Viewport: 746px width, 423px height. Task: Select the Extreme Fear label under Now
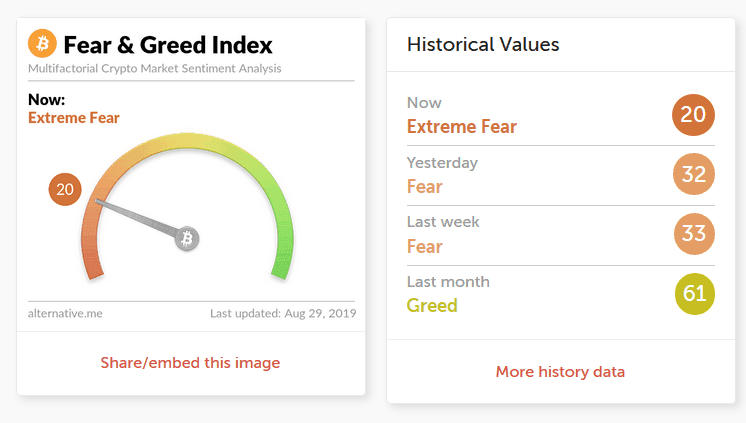click(x=74, y=118)
